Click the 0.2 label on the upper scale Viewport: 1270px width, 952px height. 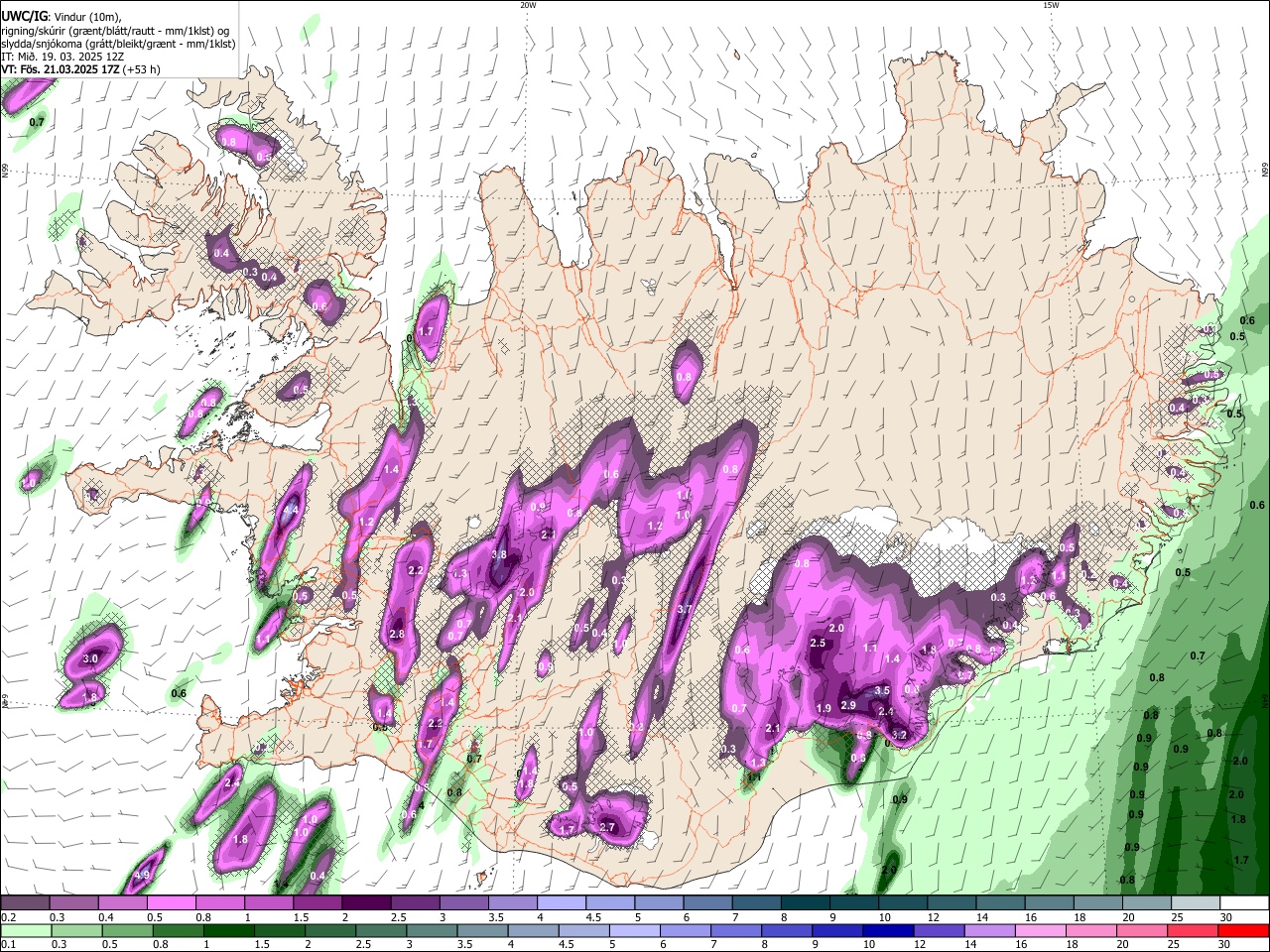pos(8,917)
